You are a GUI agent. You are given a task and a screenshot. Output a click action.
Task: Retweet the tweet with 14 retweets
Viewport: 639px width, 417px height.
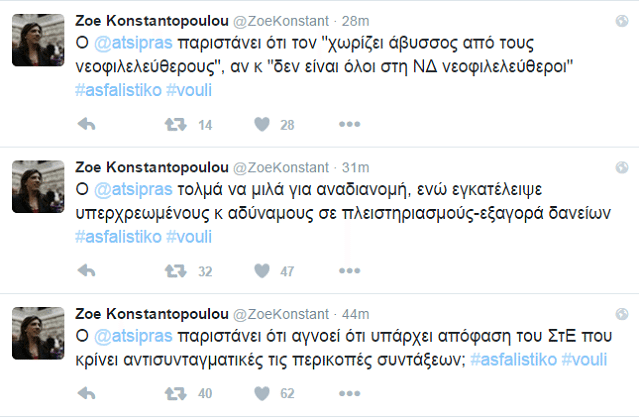[175, 125]
